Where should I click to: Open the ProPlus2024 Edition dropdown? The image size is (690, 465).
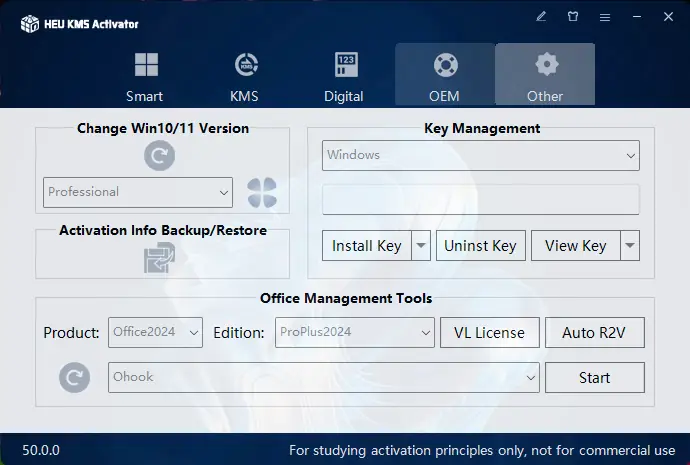click(355, 333)
